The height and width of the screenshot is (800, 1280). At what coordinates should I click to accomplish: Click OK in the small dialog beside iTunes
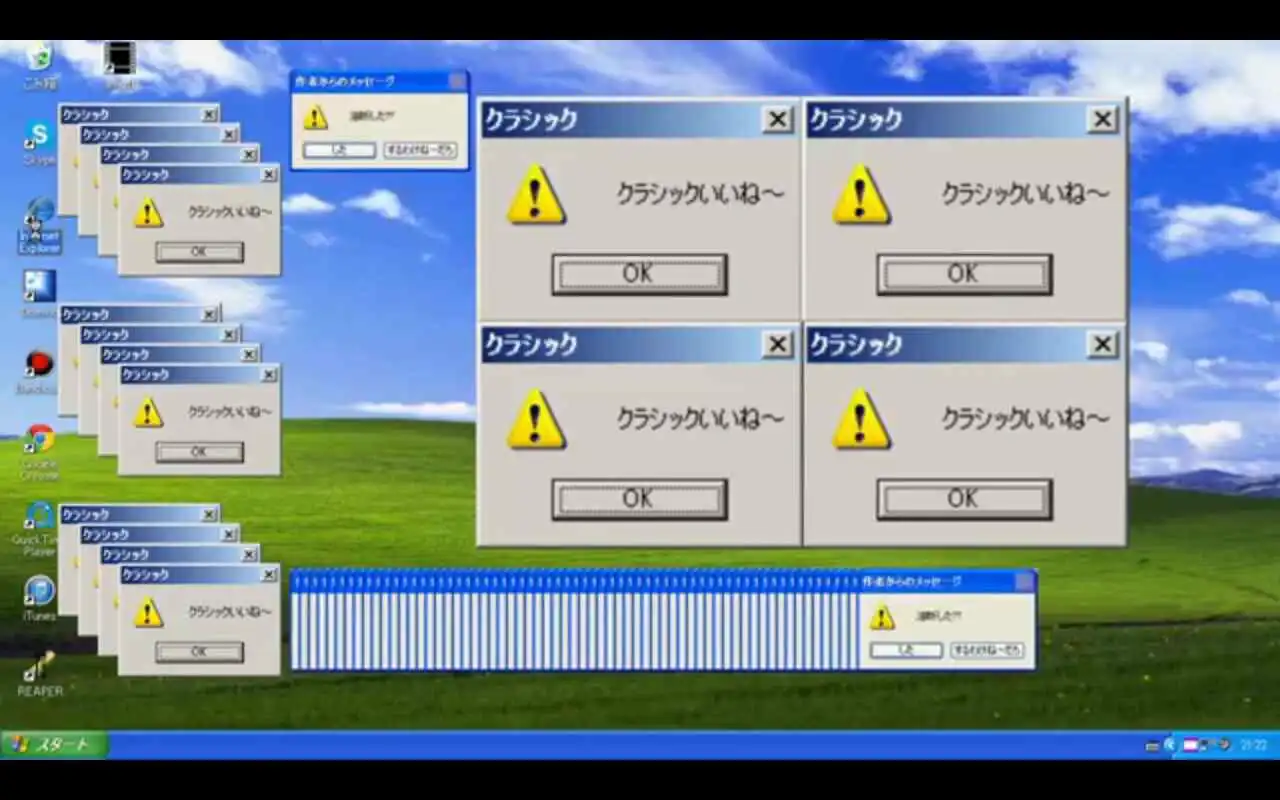[x=199, y=652]
